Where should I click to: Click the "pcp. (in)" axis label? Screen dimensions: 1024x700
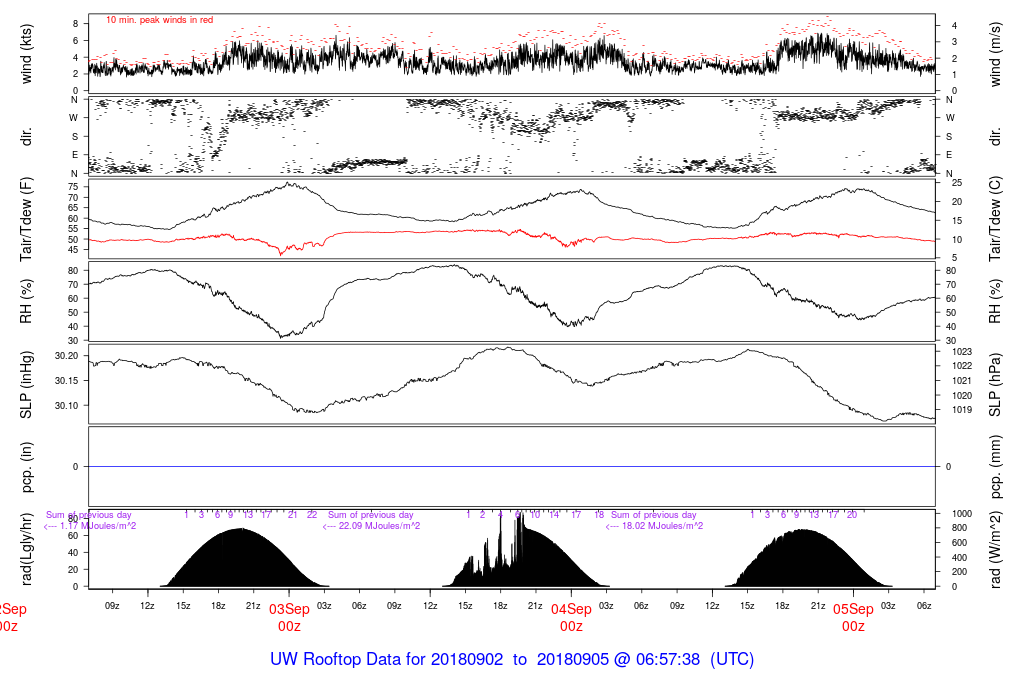pos(26,467)
